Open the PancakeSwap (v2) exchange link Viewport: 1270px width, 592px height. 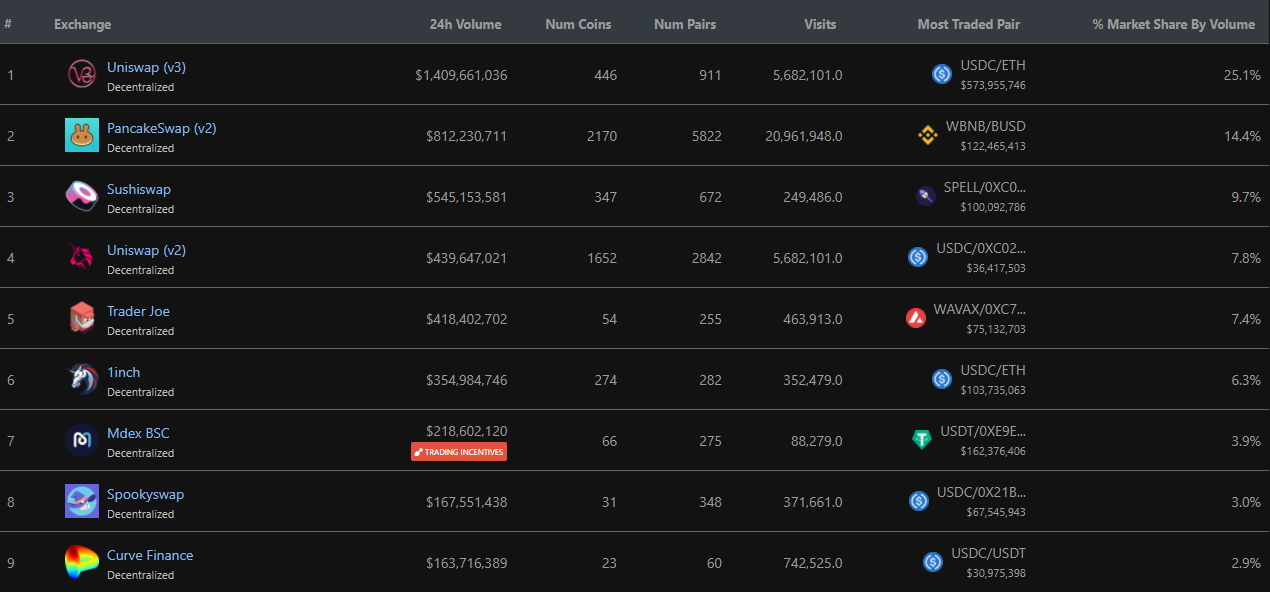coord(161,128)
